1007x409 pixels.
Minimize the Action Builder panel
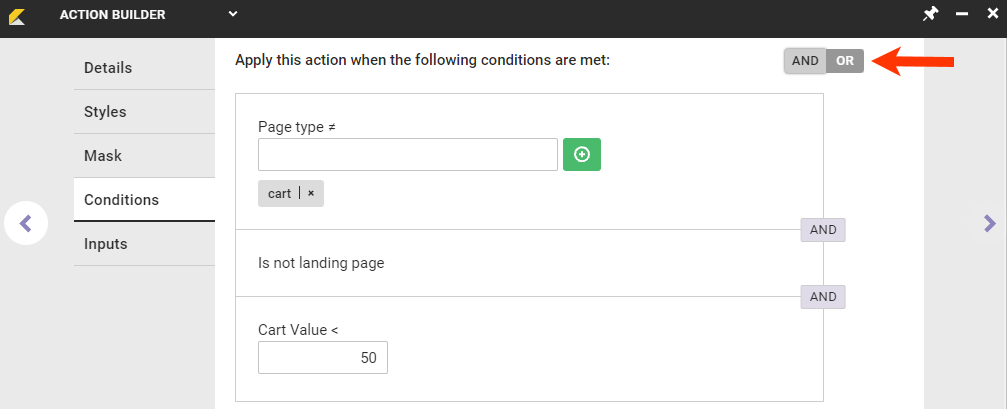(962, 14)
